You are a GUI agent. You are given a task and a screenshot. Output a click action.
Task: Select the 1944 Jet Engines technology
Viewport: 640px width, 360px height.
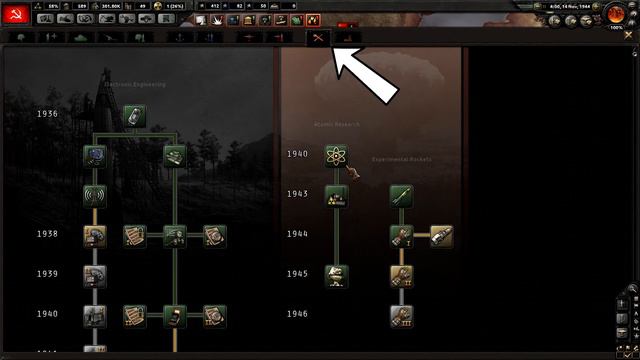tap(441, 236)
